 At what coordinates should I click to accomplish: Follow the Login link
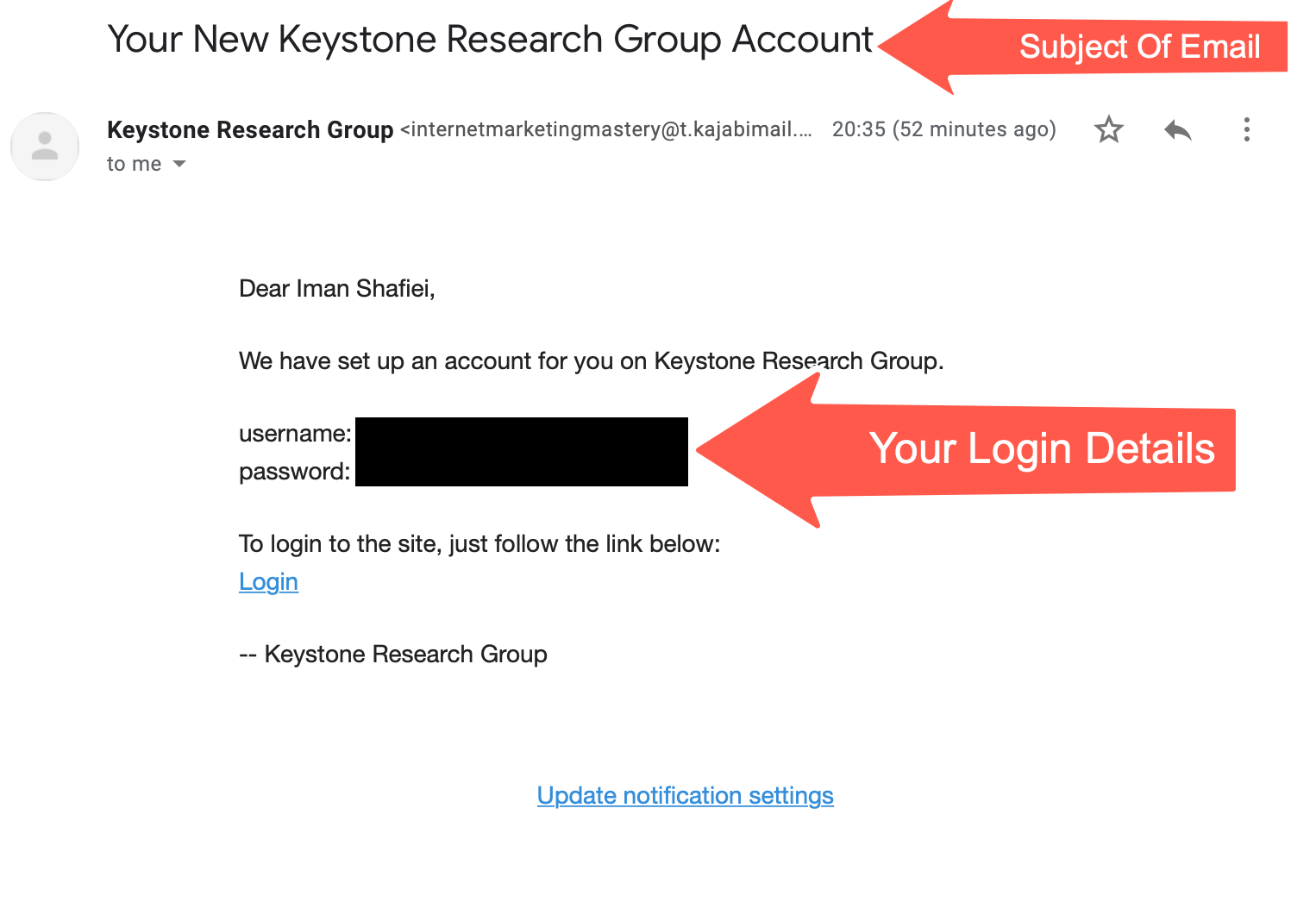click(x=268, y=582)
